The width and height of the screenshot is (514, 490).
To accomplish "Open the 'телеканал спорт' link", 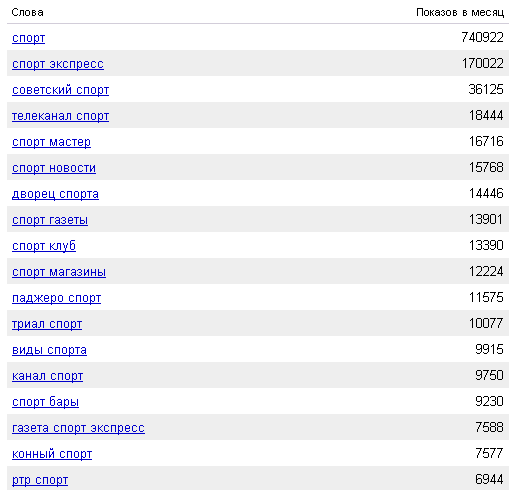I will tap(60, 116).
